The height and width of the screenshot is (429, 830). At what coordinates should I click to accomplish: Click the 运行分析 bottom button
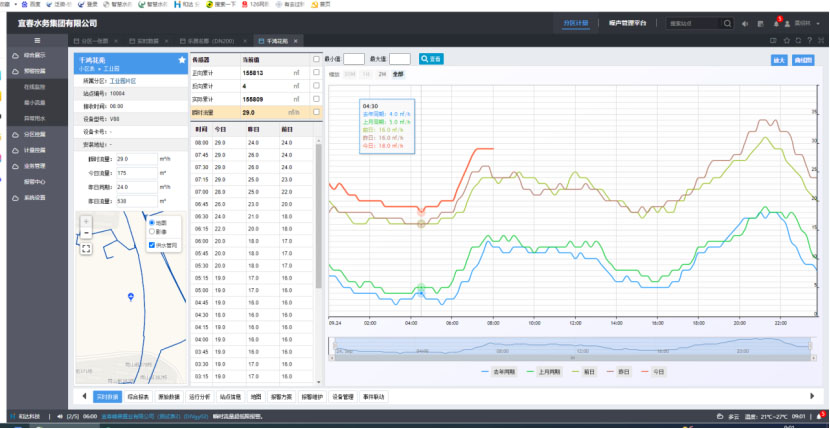click(x=200, y=397)
